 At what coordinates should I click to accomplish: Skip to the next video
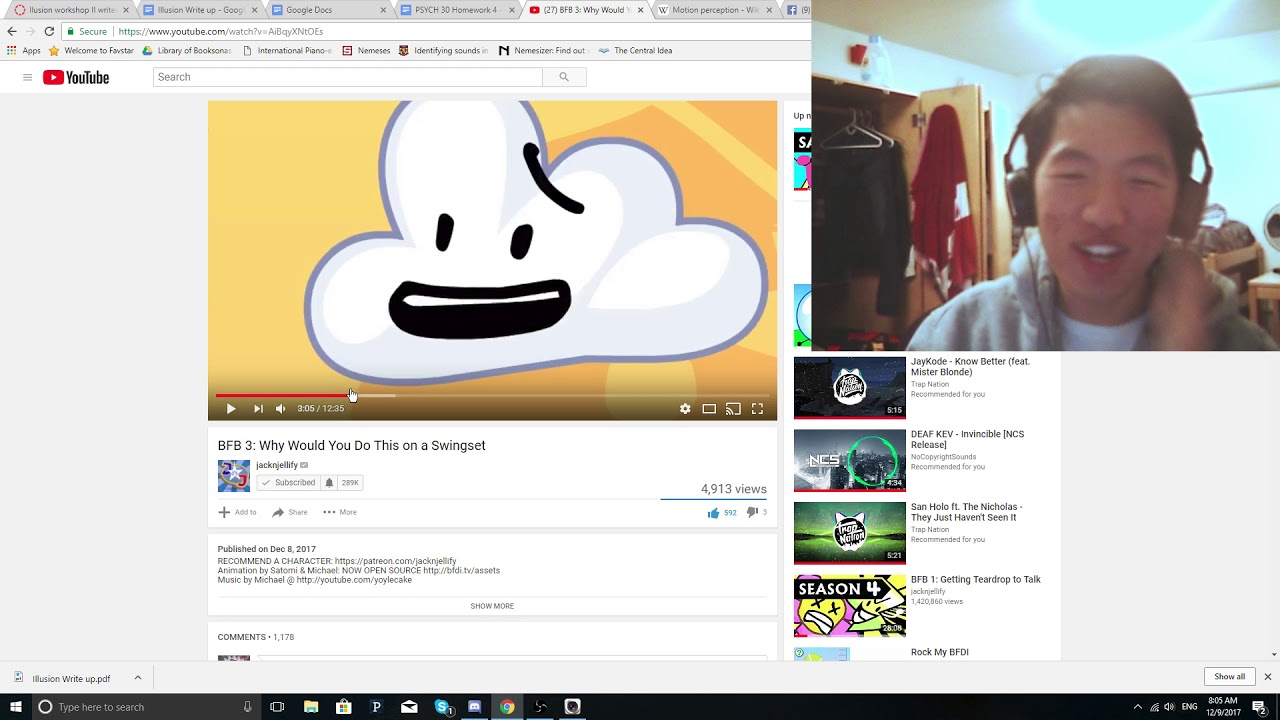point(258,408)
